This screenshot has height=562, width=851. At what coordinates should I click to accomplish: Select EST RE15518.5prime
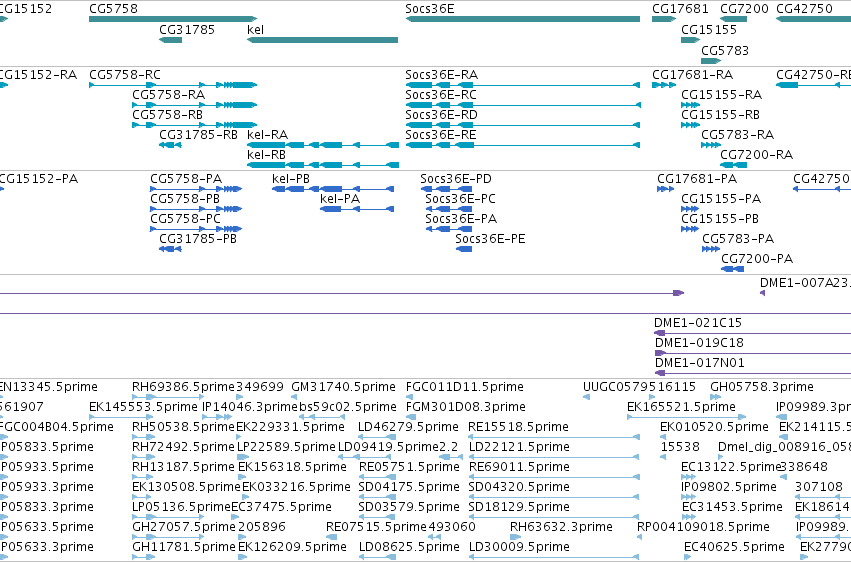(554, 437)
